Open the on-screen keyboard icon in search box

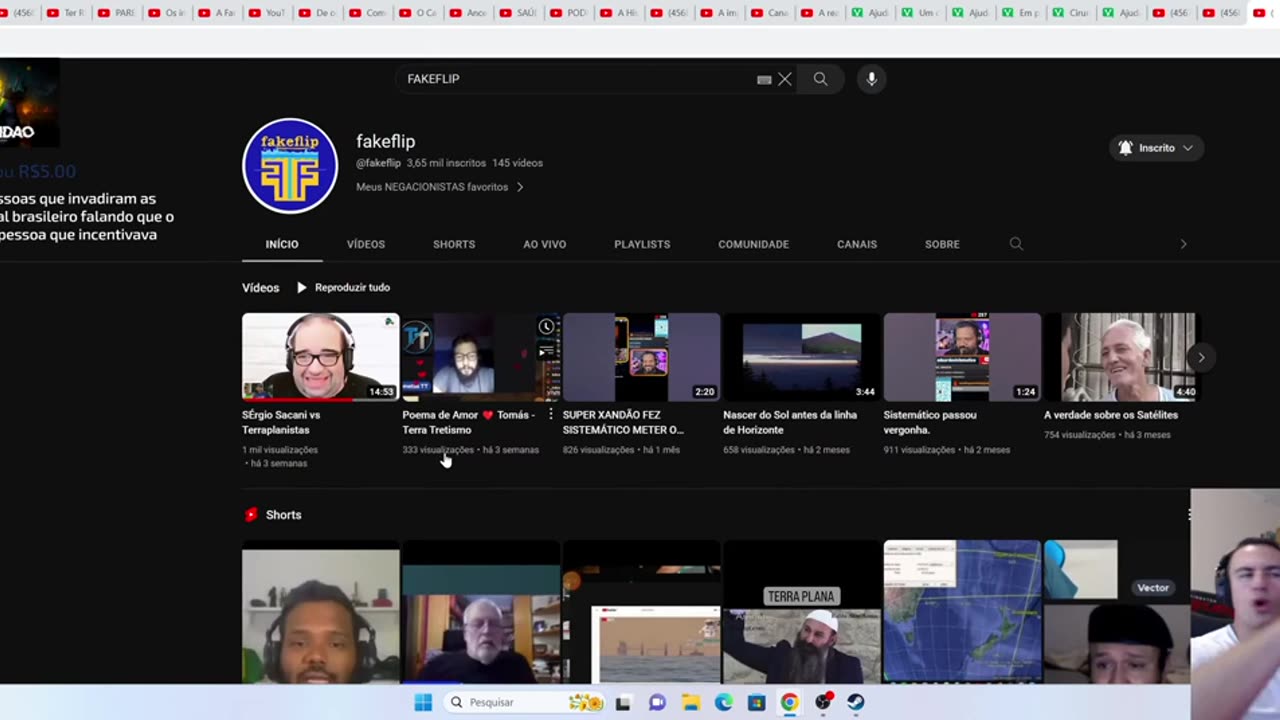pos(764,80)
